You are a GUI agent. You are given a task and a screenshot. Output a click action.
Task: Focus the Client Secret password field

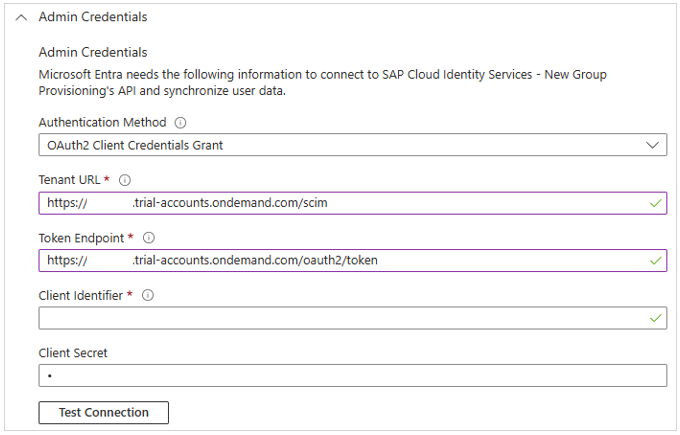pyautogui.click(x=352, y=376)
